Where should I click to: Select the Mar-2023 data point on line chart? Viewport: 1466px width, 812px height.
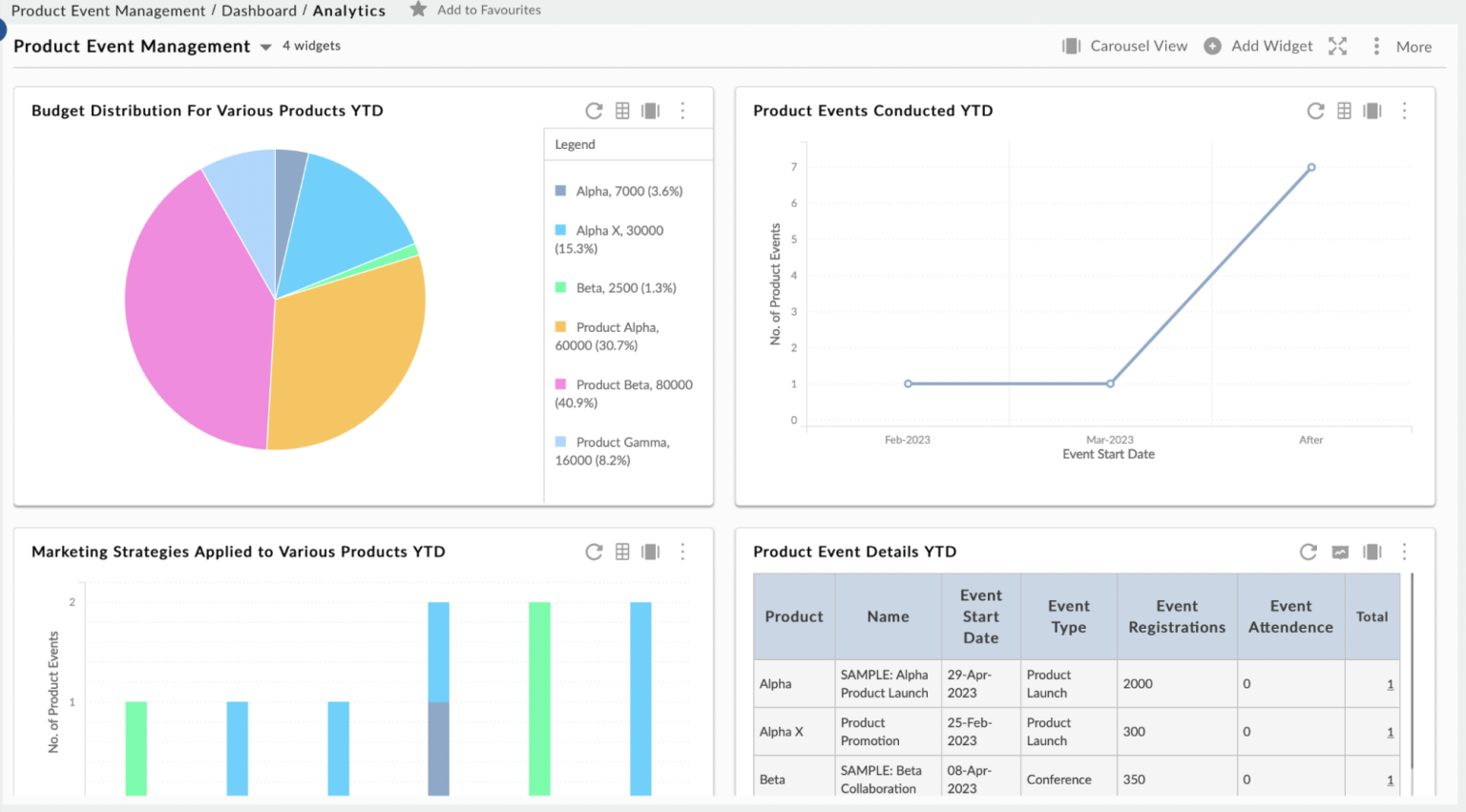click(x=1110, y=384)
